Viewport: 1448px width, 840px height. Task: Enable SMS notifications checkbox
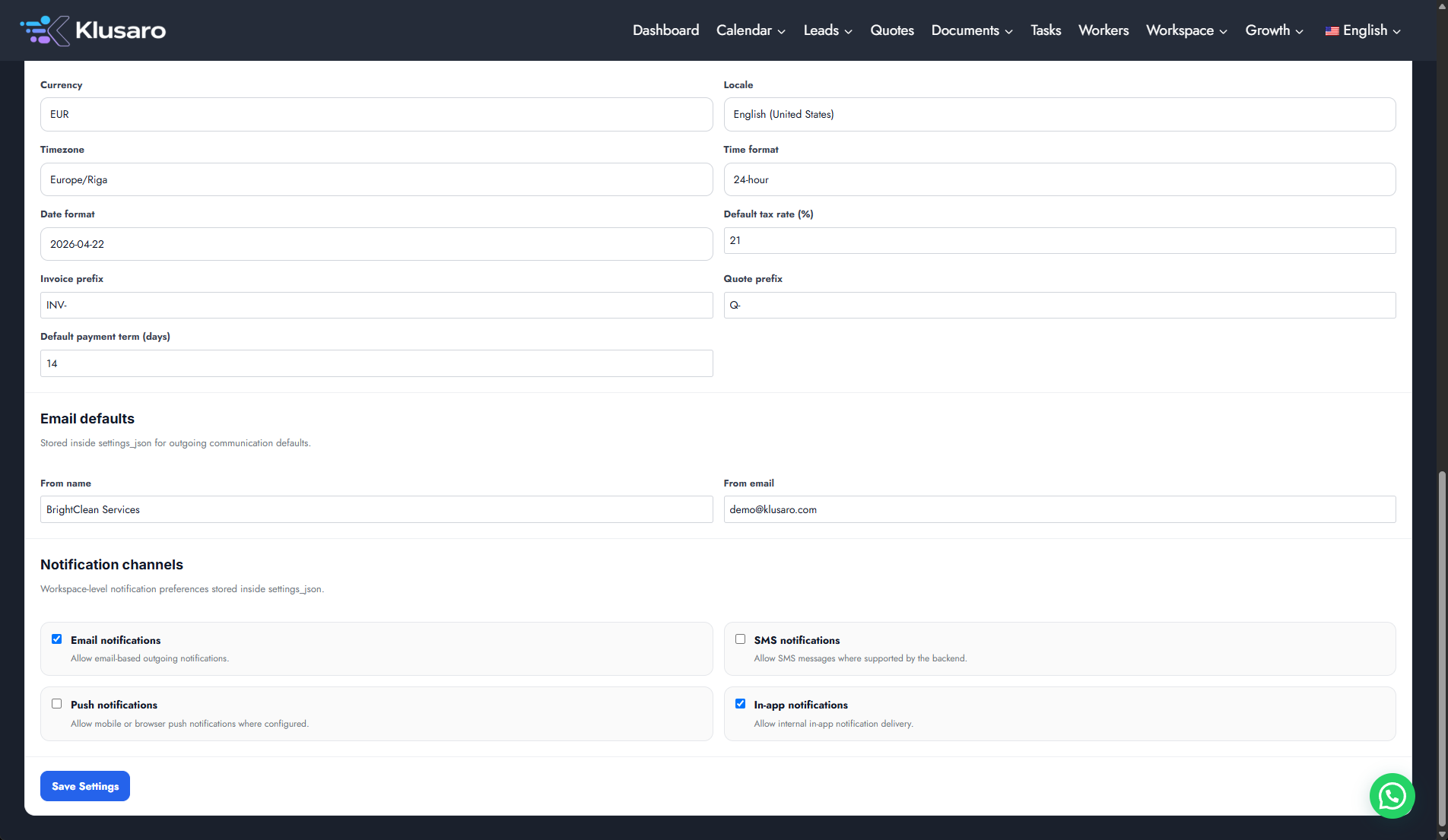tap(740, 639)
